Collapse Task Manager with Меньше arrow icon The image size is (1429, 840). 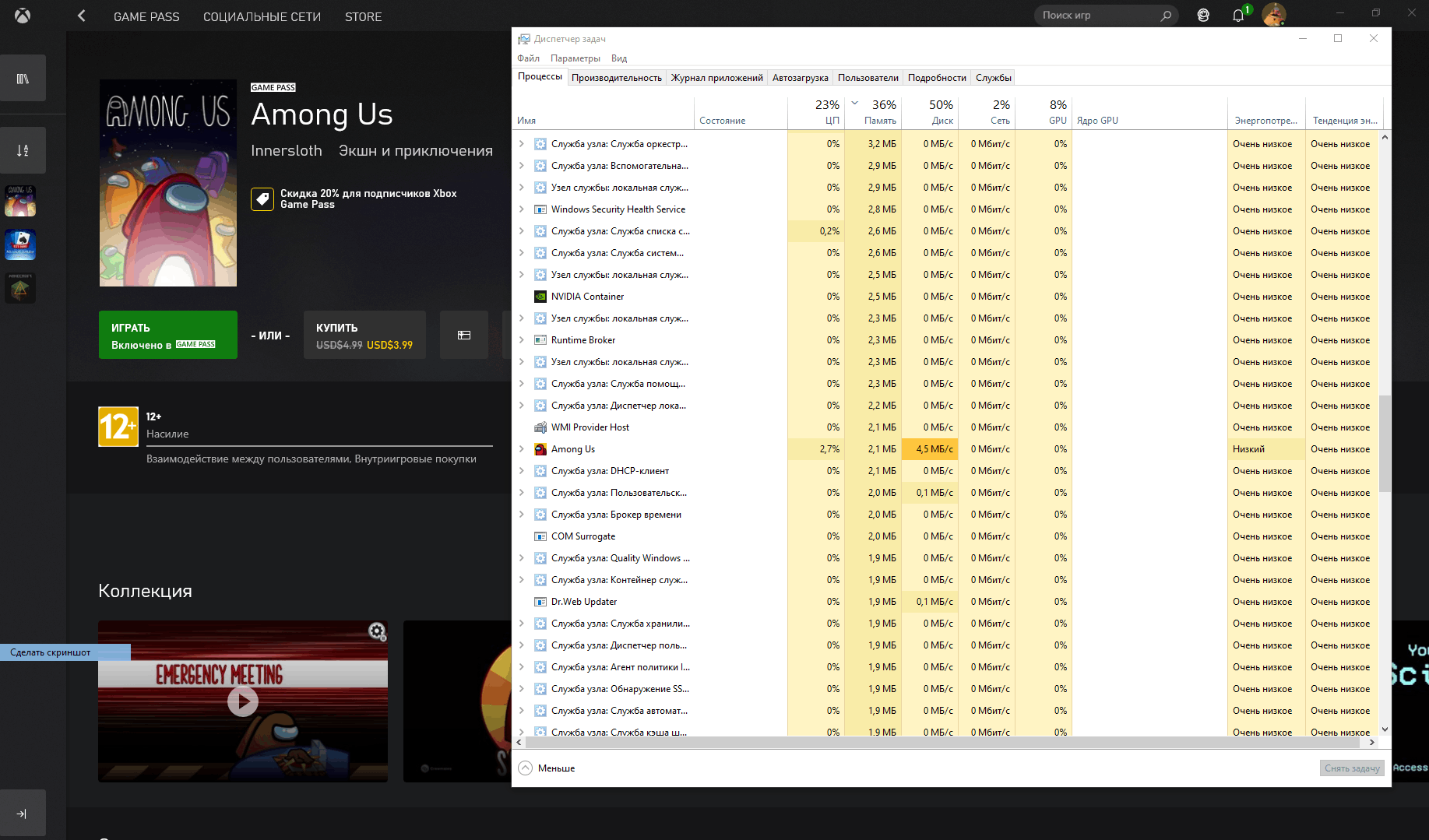tap(526, 768)
